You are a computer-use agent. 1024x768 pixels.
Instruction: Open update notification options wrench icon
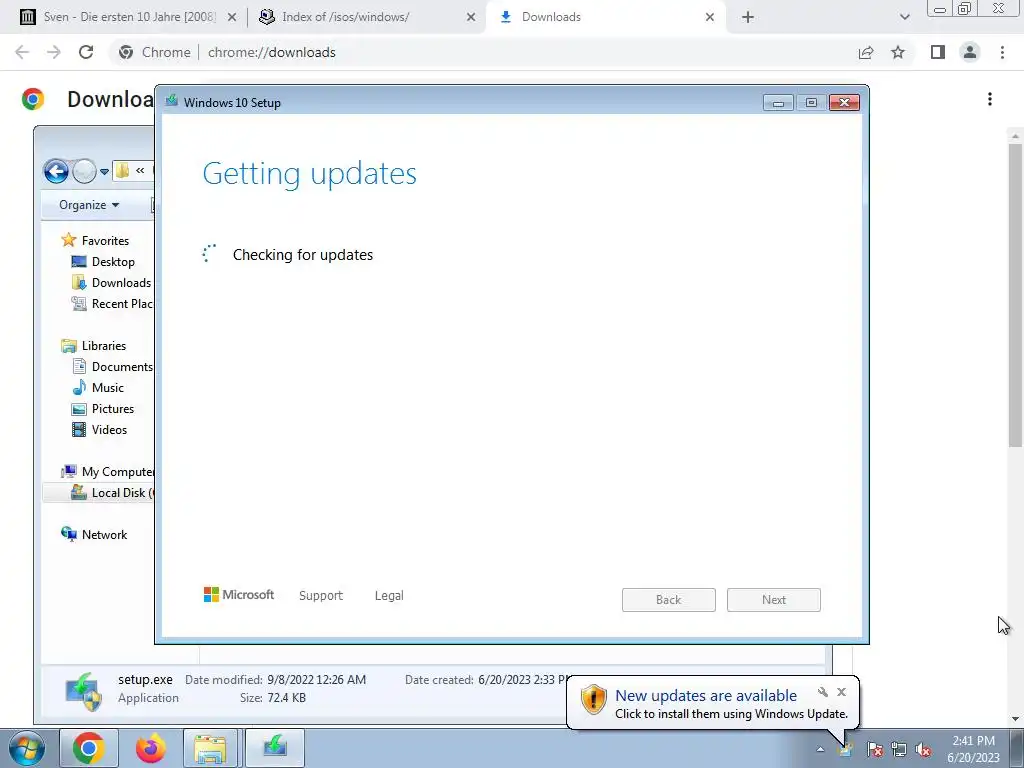pos(823,692)
